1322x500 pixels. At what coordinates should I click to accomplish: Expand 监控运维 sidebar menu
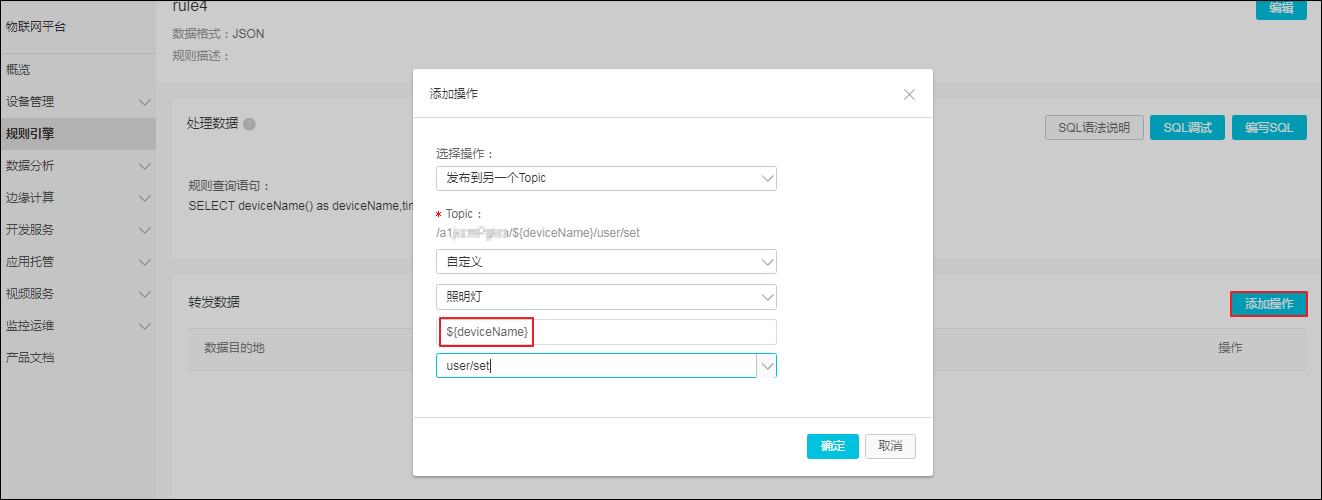78,326
